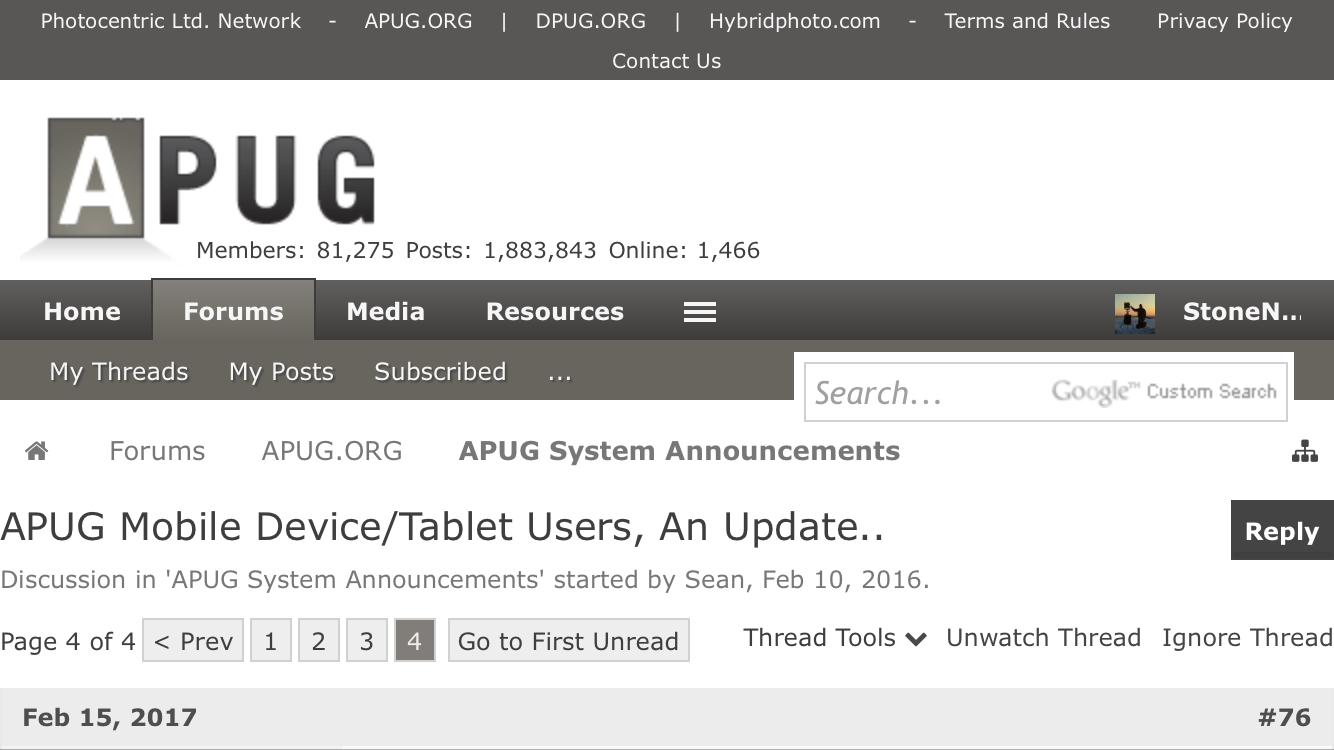1334x750 pixels.
Task: Open the hamburger menu in navbar
Action: coord(699,312)
